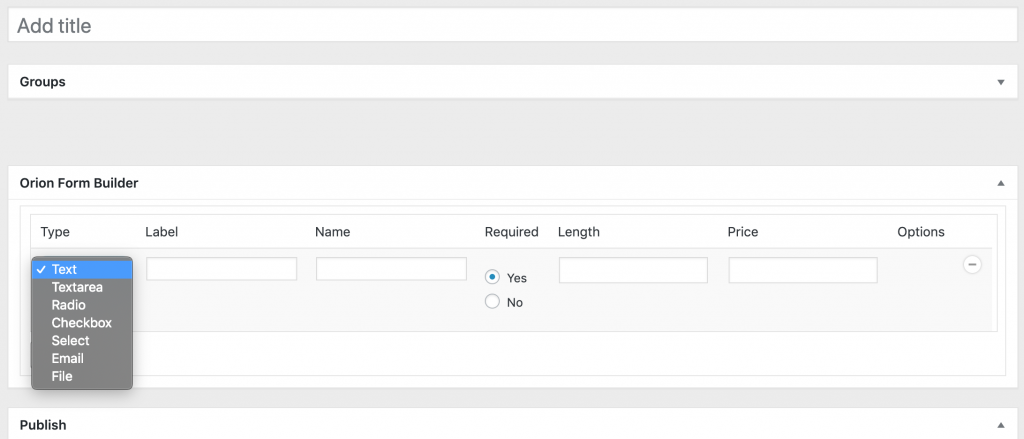
Task: Choose Text in the Type dropdown
Action: tap(64, 269)
